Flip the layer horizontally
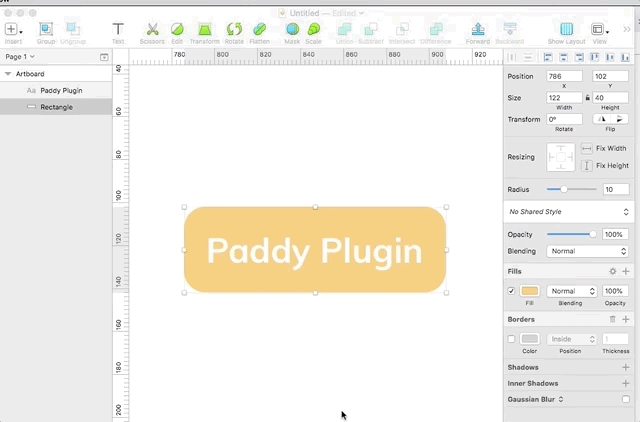Viewport: 640px width, 422px height. coord(602,119)
